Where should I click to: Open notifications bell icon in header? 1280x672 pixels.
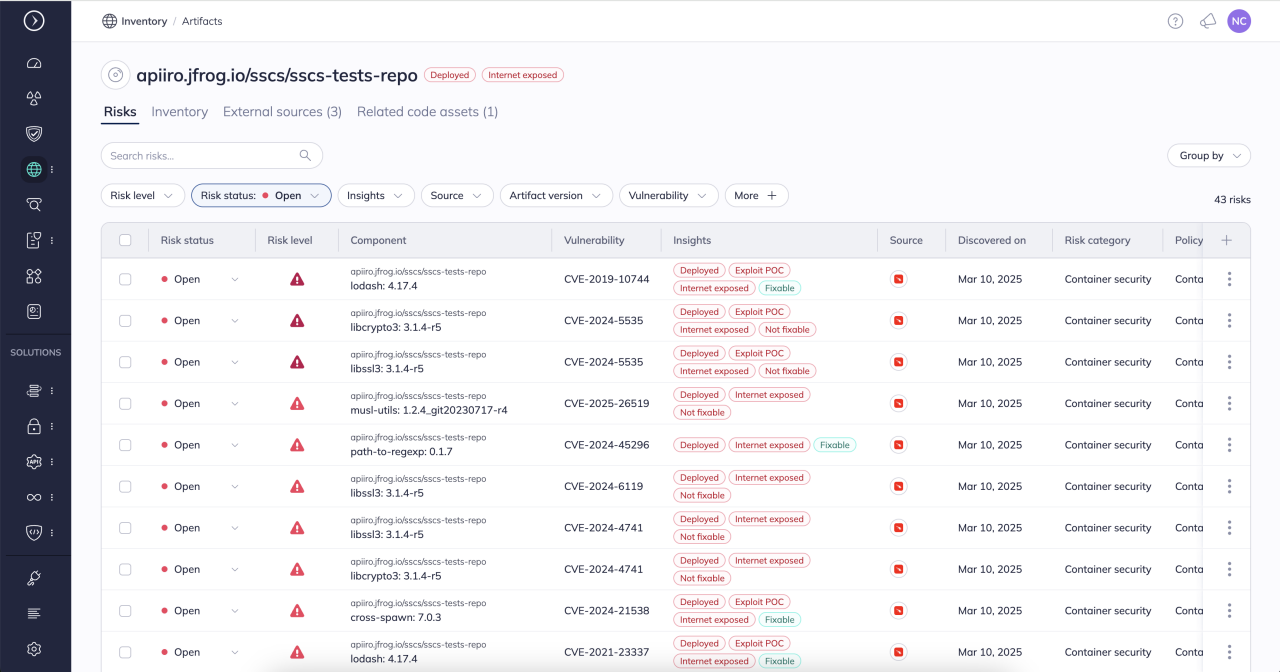pyautogui.click(x=1208, y=21)
